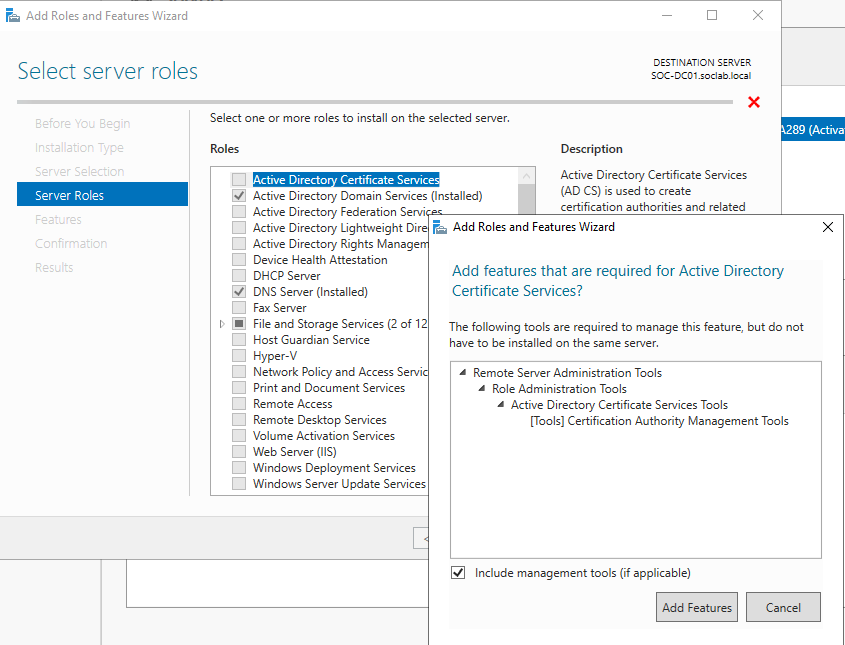Click the main wizard title bar icon

pos(12,16)
